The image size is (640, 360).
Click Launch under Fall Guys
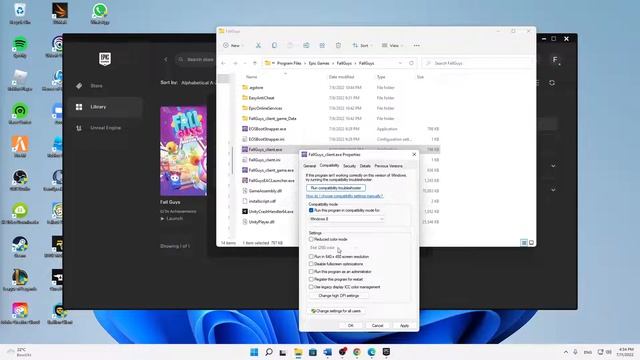pyautogui.click(x=172, y=219)
